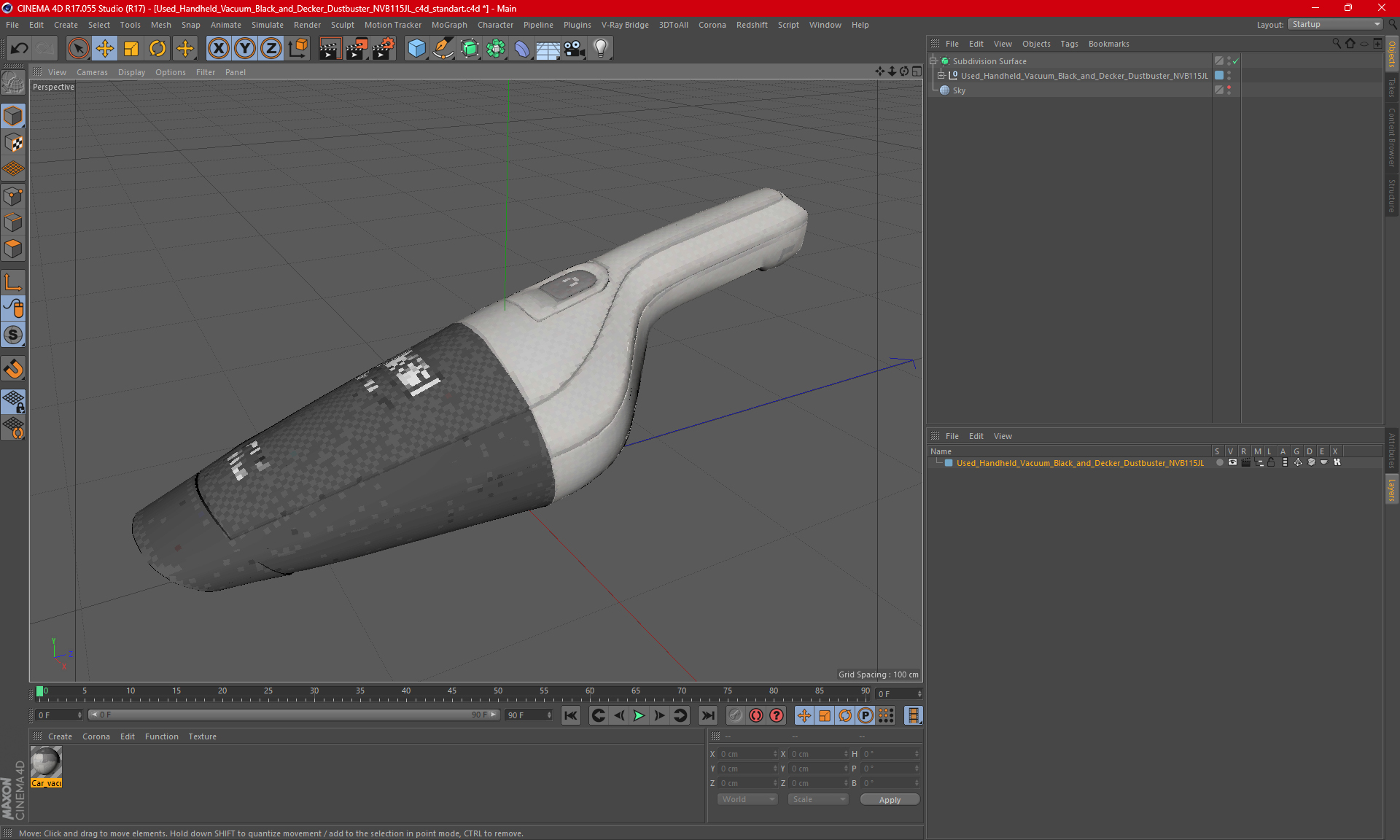Add a Cube primitive object
Viewport: 1400px width, 840px height.
click(x=416, y=49)
